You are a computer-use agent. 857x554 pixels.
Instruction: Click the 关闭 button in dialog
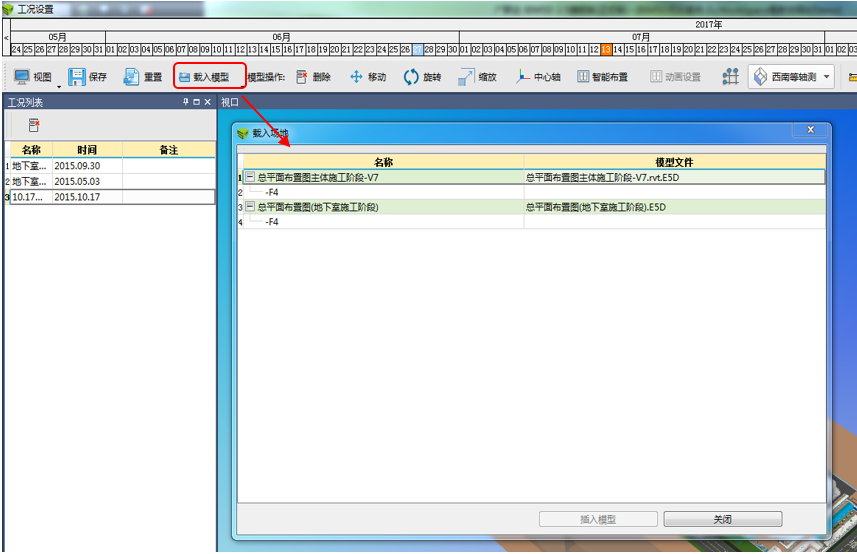coord(723,519)
